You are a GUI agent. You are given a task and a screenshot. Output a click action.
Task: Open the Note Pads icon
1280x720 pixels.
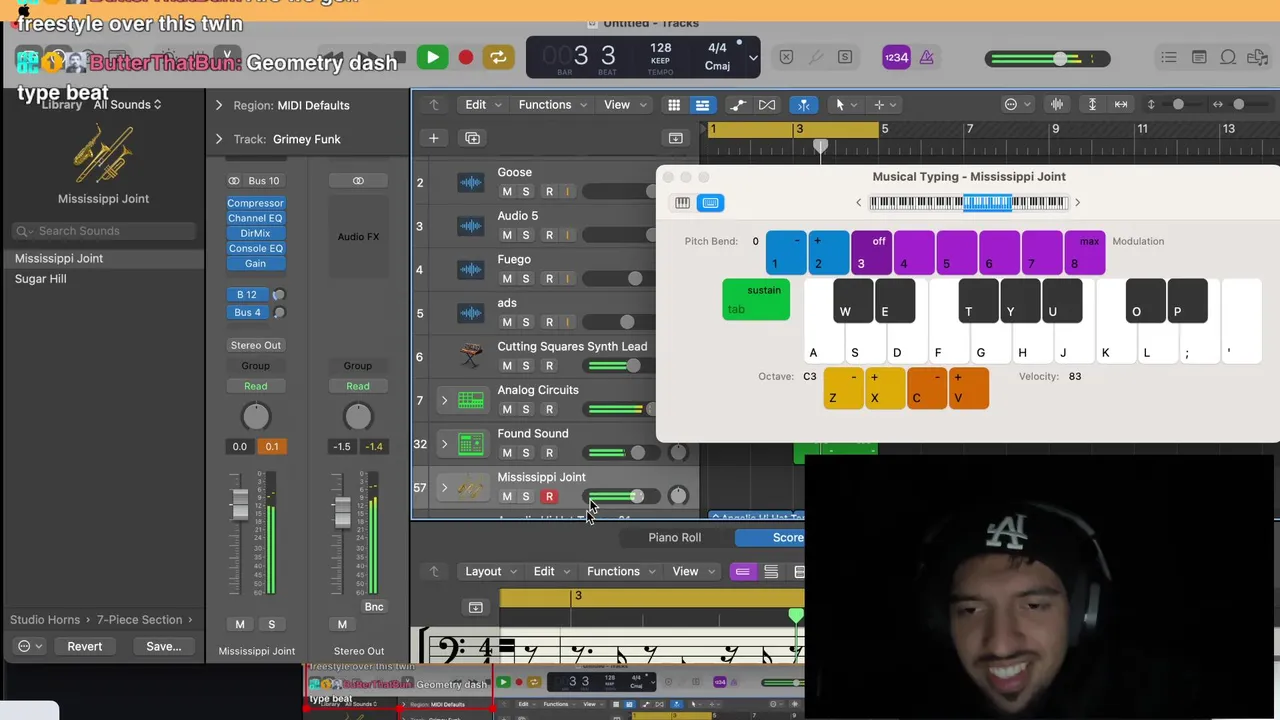1199,58
